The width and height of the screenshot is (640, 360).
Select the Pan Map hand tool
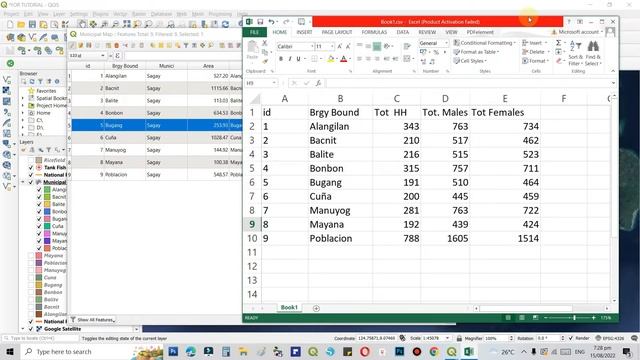click(82, 24)
